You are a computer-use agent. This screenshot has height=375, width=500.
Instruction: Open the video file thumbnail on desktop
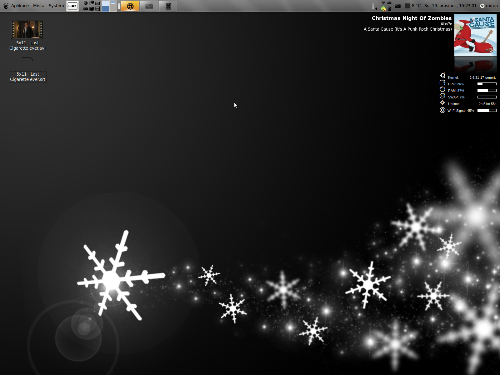27,29
